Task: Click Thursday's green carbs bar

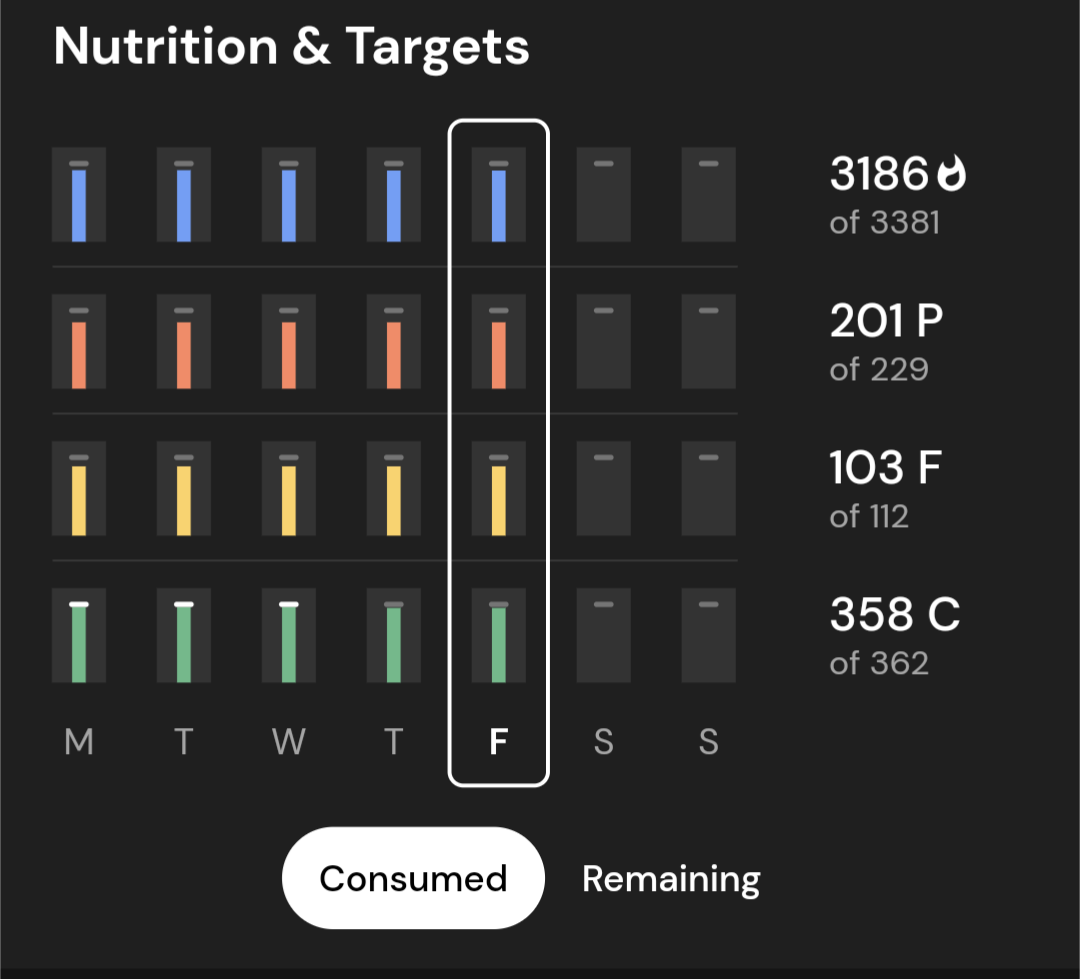Action: (x=394, y=645)
